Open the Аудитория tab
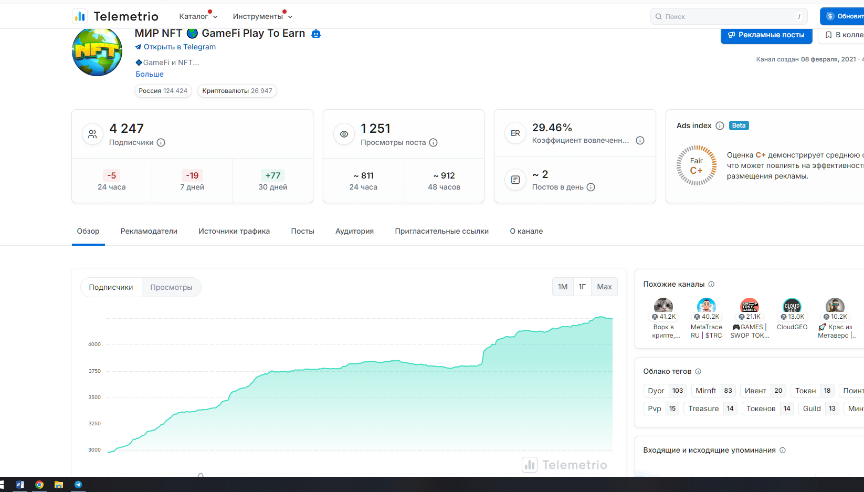This screenshot has width=864, height=492. (354, 231)
